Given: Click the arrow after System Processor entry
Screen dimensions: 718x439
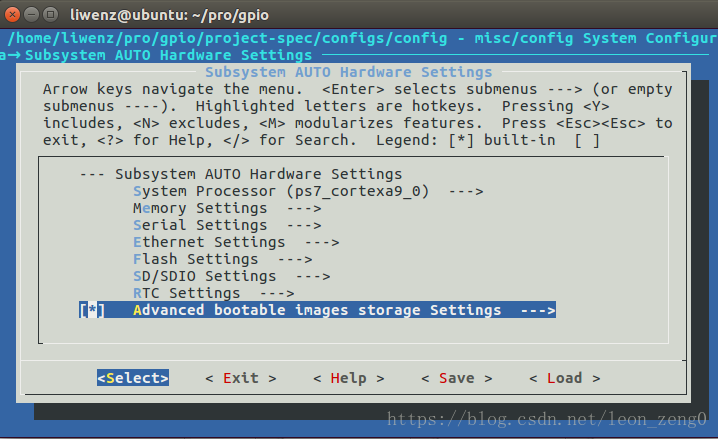Looking at the screenshot, I should pos(466,191).
